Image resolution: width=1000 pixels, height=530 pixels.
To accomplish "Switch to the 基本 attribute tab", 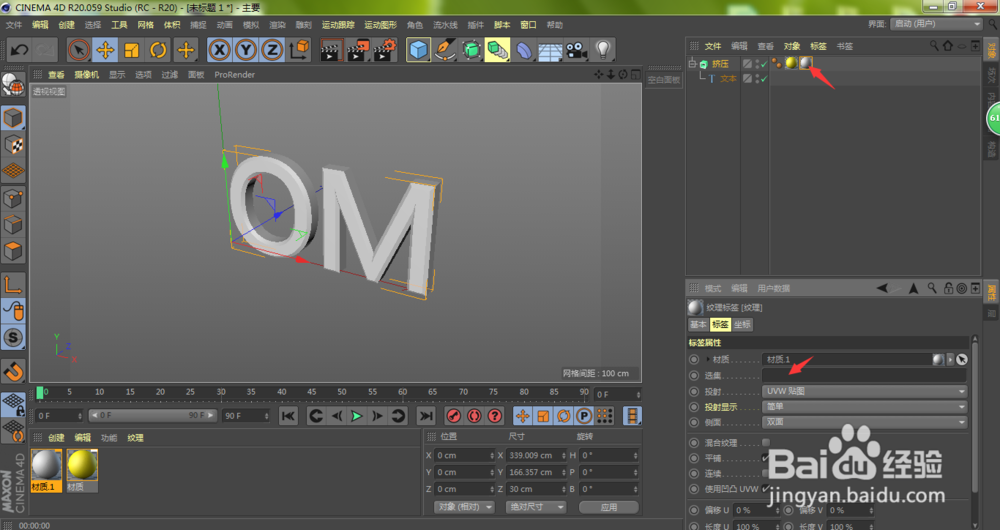I will coord(698,325).
